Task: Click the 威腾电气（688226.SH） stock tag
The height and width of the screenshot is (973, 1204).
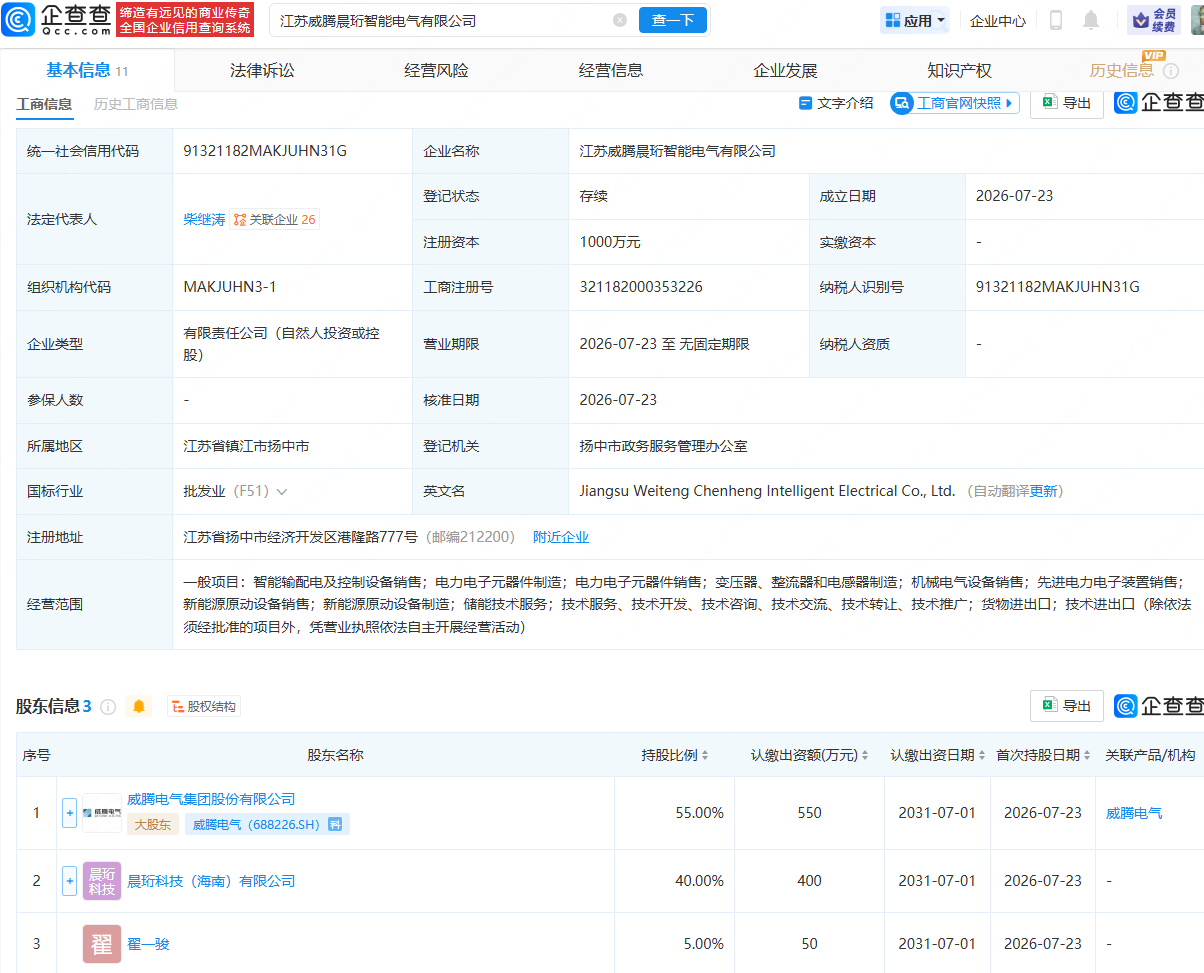Action: pyautogui.click(x=267, y=824)
